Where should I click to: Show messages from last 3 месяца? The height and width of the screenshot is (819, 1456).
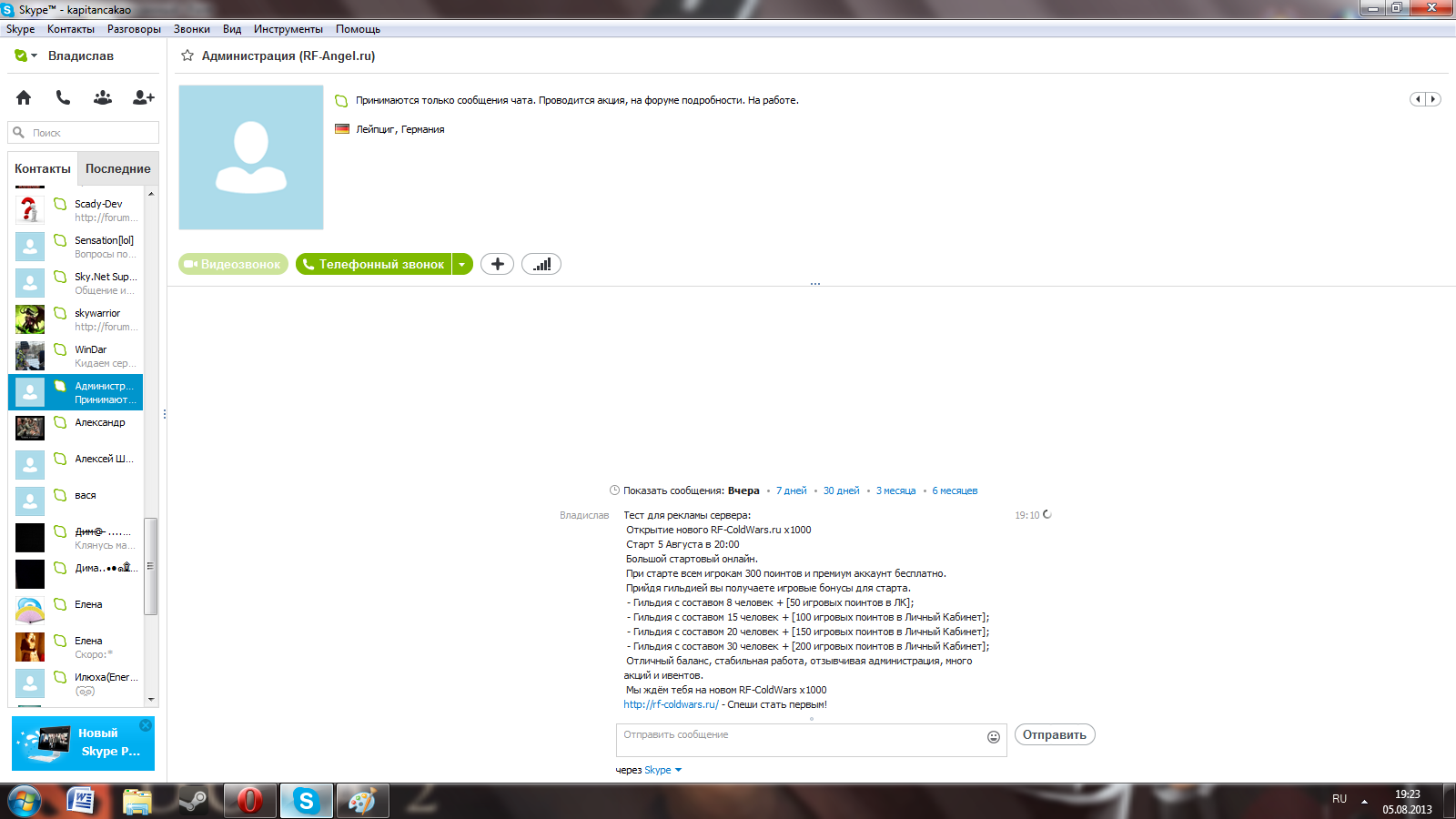tap(896, 490)
